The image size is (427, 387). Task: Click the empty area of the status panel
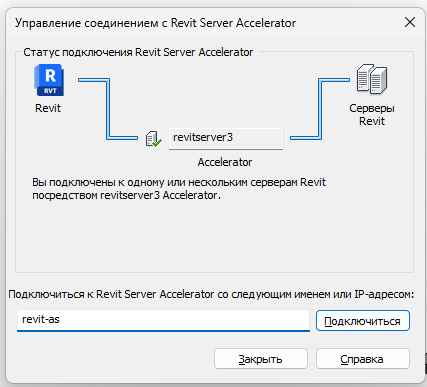(214, 237)
